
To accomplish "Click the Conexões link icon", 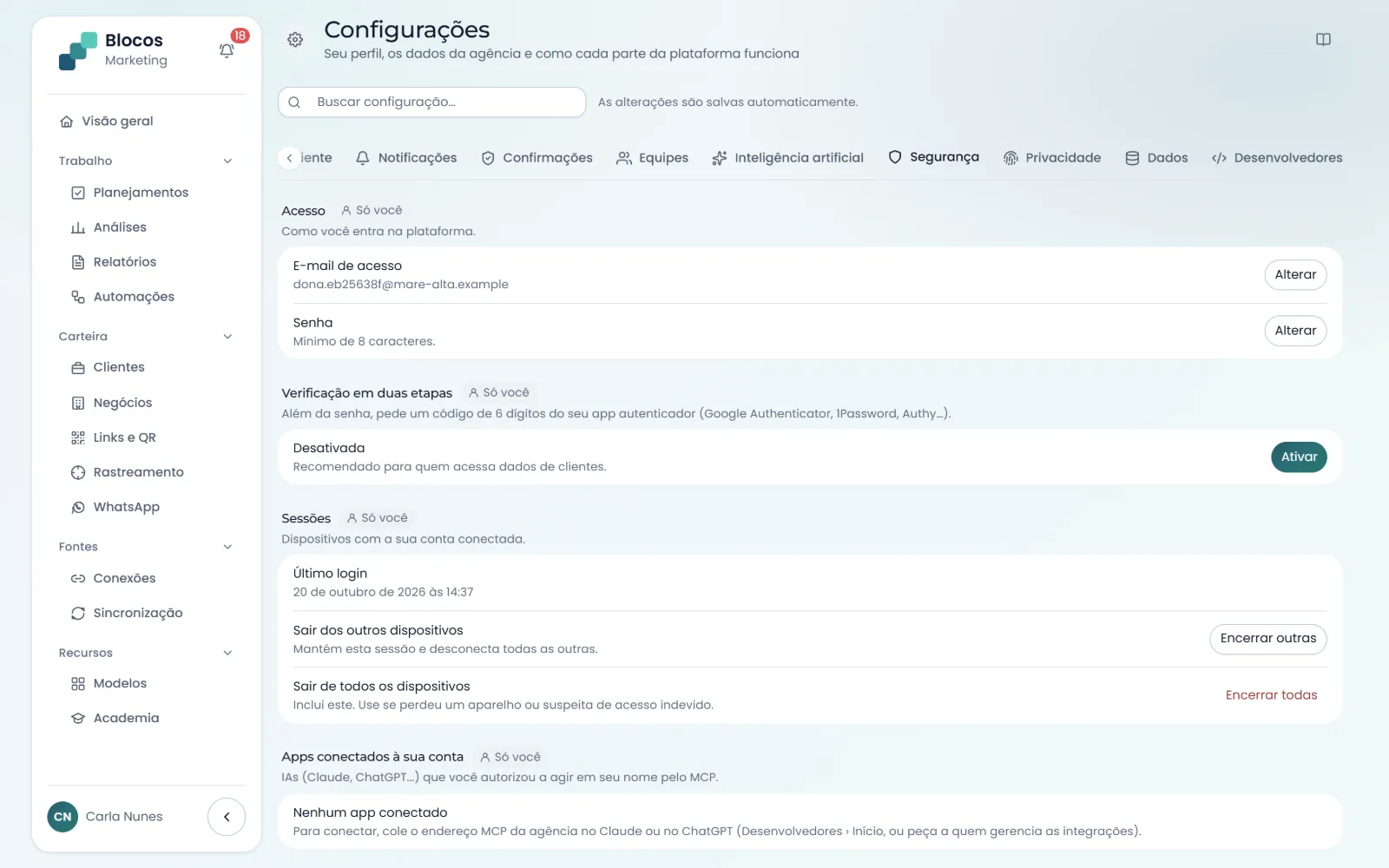I will point(78,578).
